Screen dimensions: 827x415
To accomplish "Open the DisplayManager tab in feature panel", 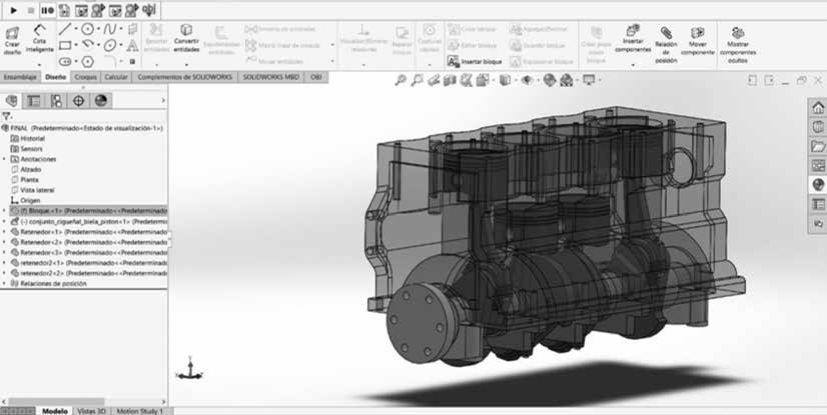I will pos(100,101).
